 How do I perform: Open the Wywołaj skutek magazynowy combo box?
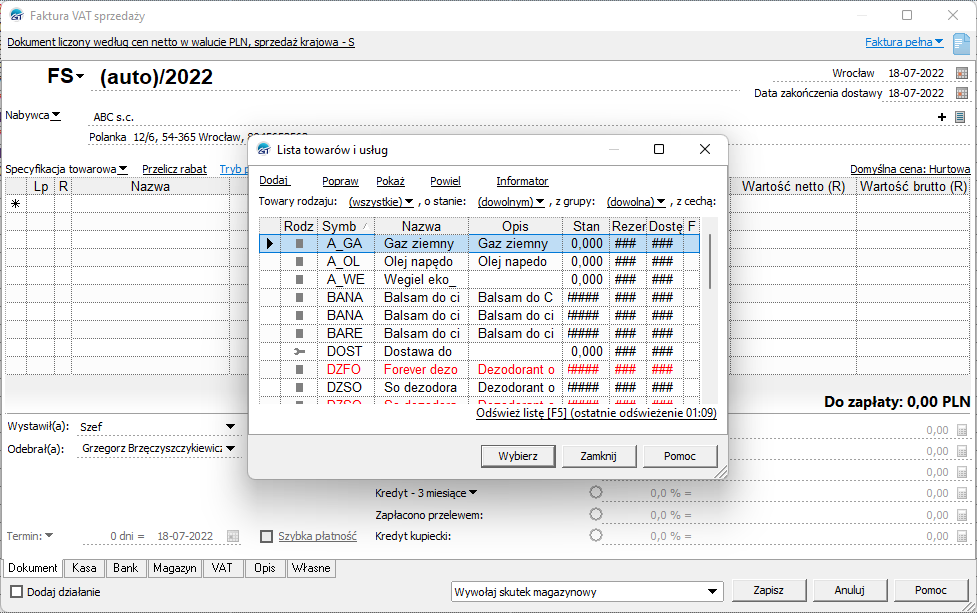coord(587,591)
